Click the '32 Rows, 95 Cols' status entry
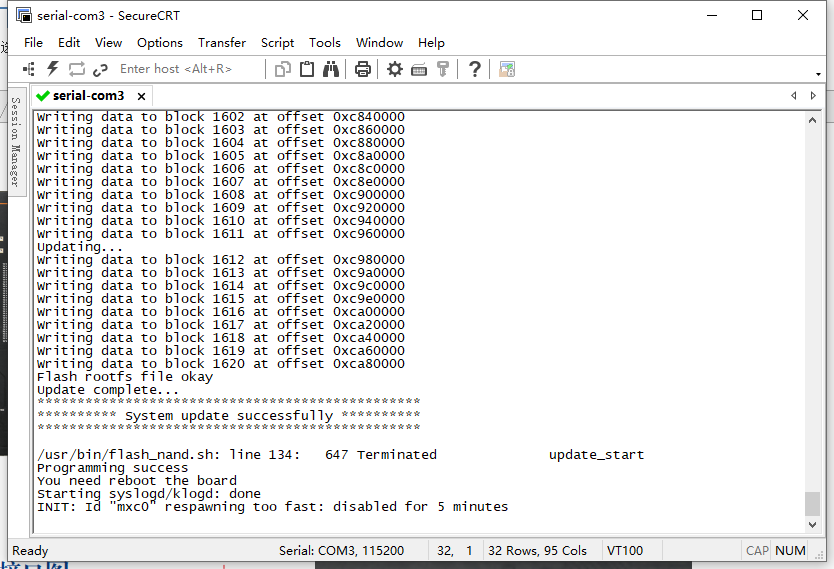This screenshot has width=834, height=569. 537,550
